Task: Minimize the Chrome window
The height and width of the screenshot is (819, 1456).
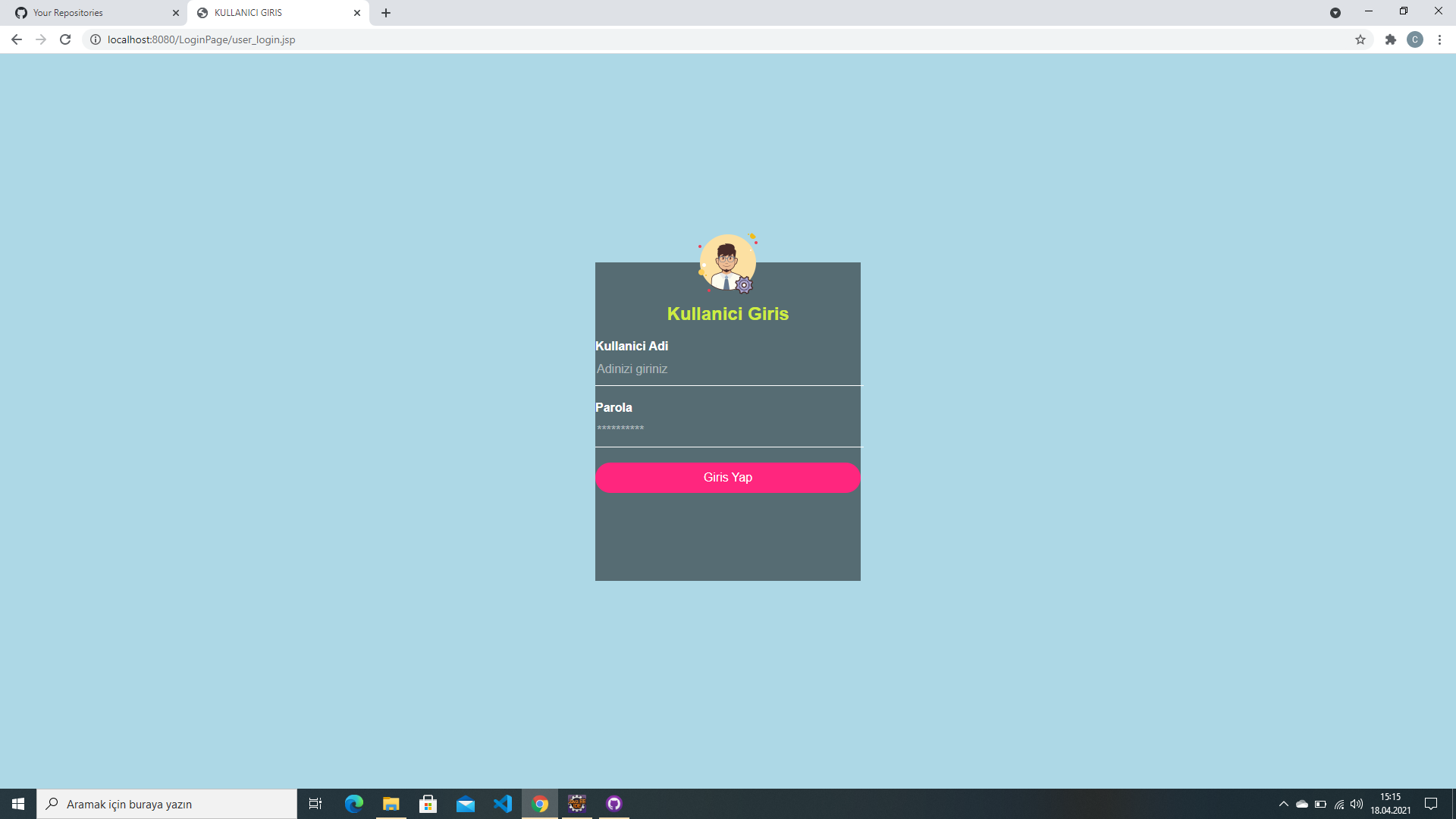Action: [x=1369, y=11]
